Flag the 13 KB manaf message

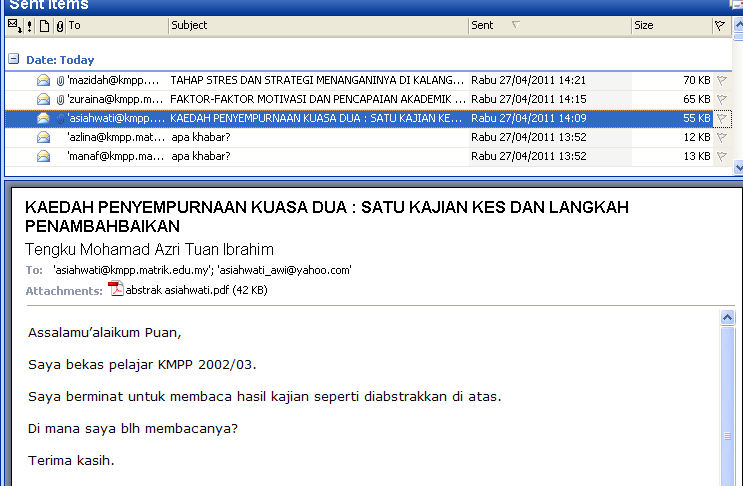[x=722, y=156]
